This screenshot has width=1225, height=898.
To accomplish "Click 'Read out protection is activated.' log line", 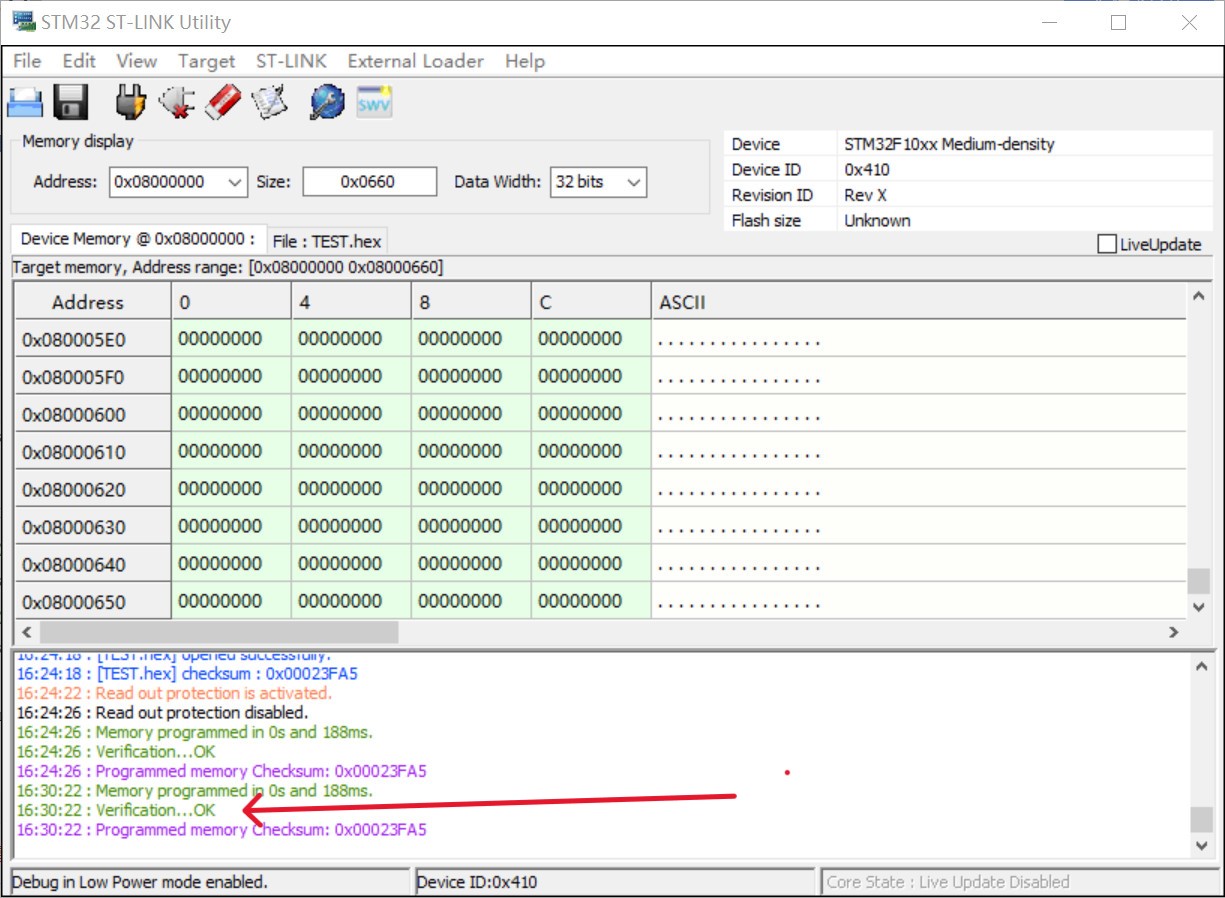I will 174,693.
